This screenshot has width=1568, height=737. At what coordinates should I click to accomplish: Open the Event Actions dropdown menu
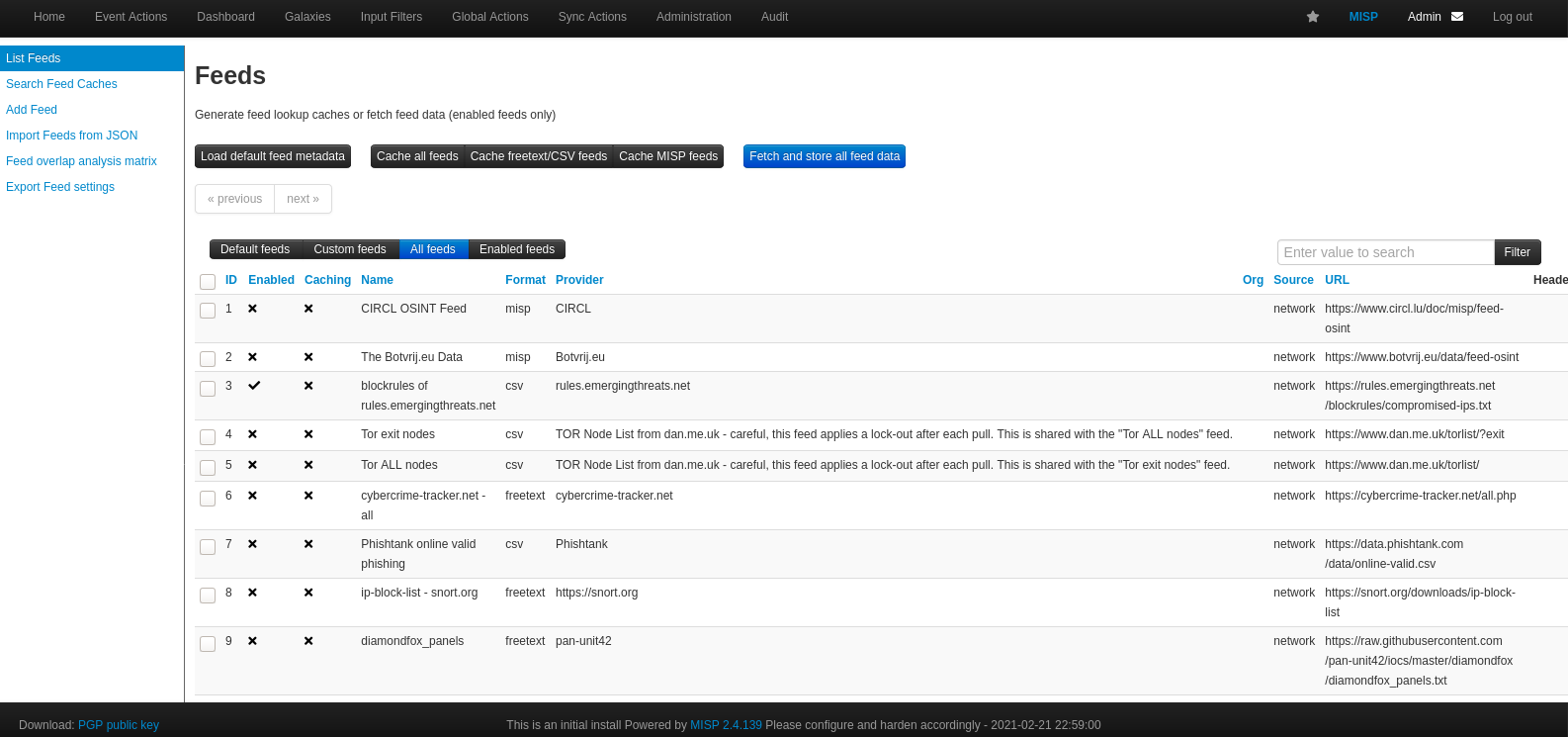[x=131, y=17]
